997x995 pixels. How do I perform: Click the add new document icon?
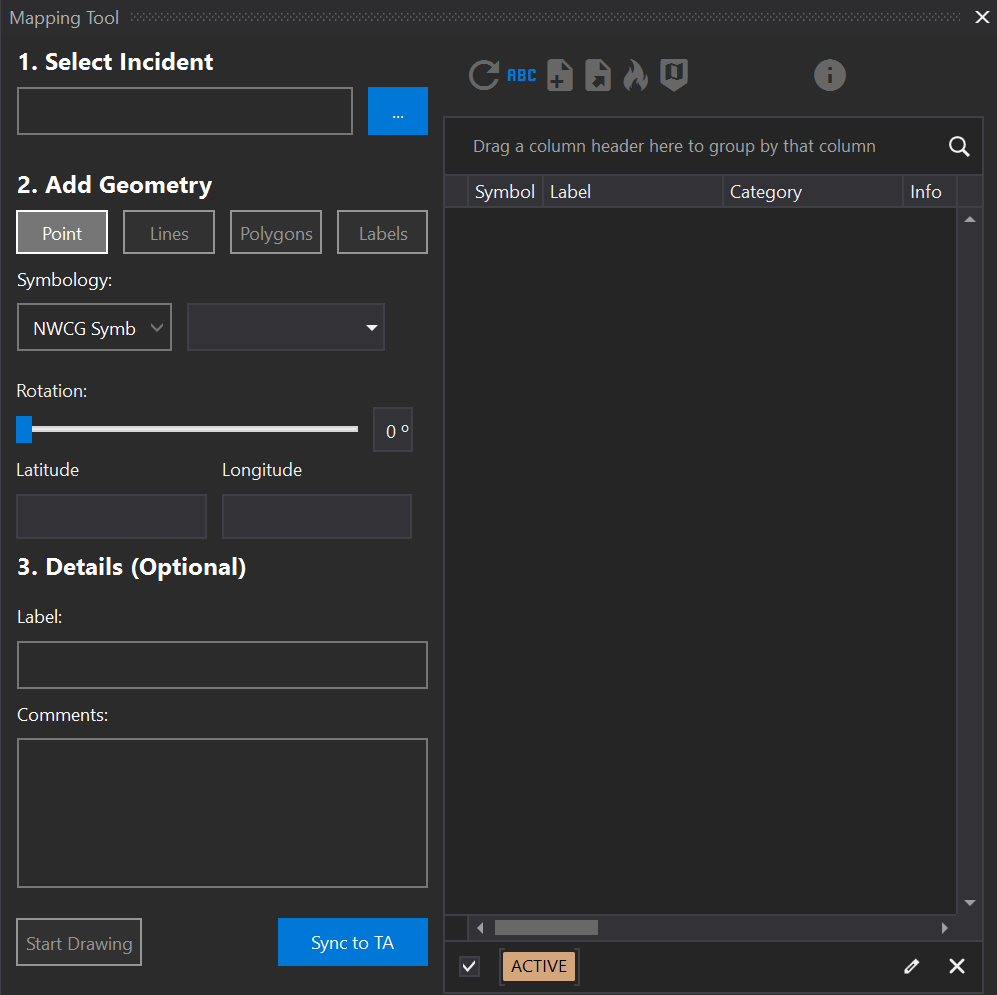(560, 75)
